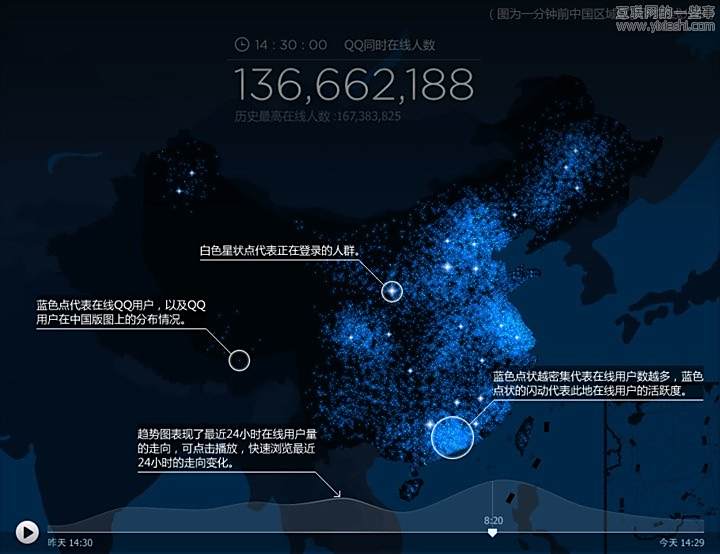720x554 pixels.
Task: Click the 8:20 timeline marker handle
Action: (492, 533)
